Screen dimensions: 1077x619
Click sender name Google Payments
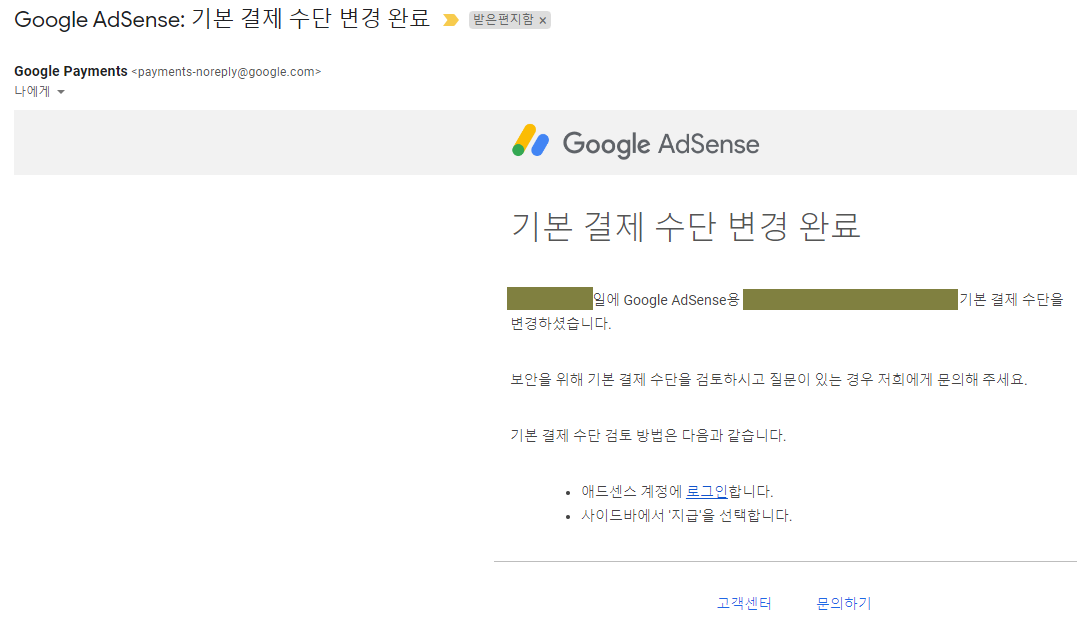71,71
